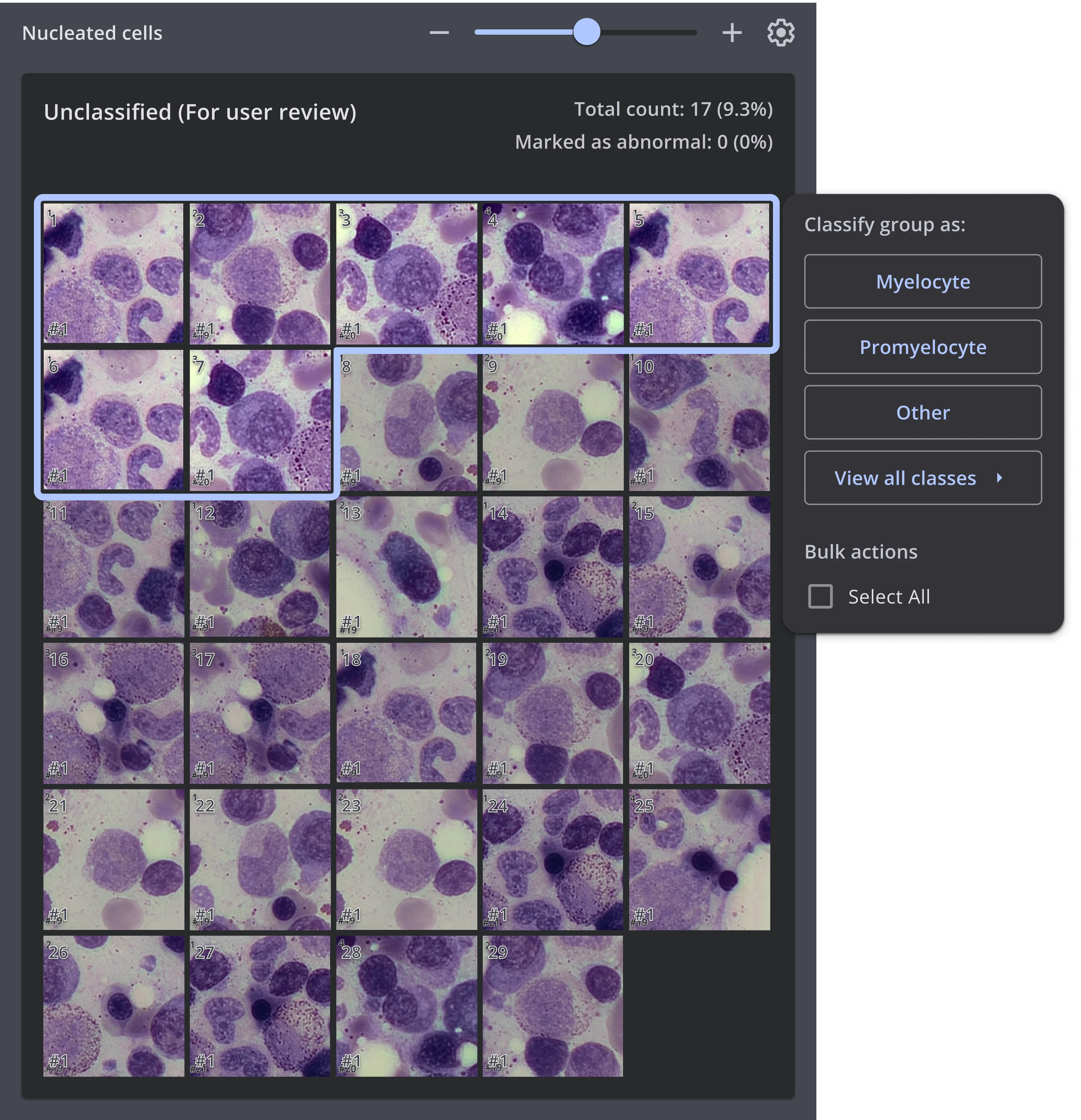Check the Select All checkbox
Image resolution: width=1081 pixels, height=1120 pixels.
coord(821,597)
